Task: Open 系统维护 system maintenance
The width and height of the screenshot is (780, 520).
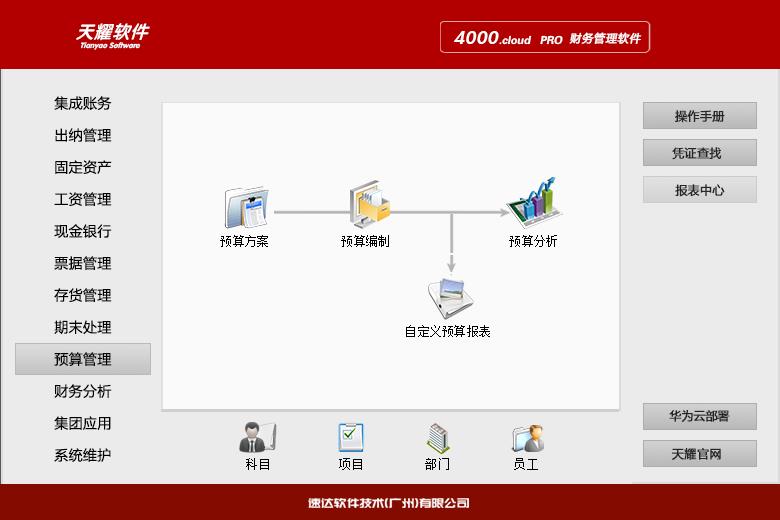Action: click(83, 455)
